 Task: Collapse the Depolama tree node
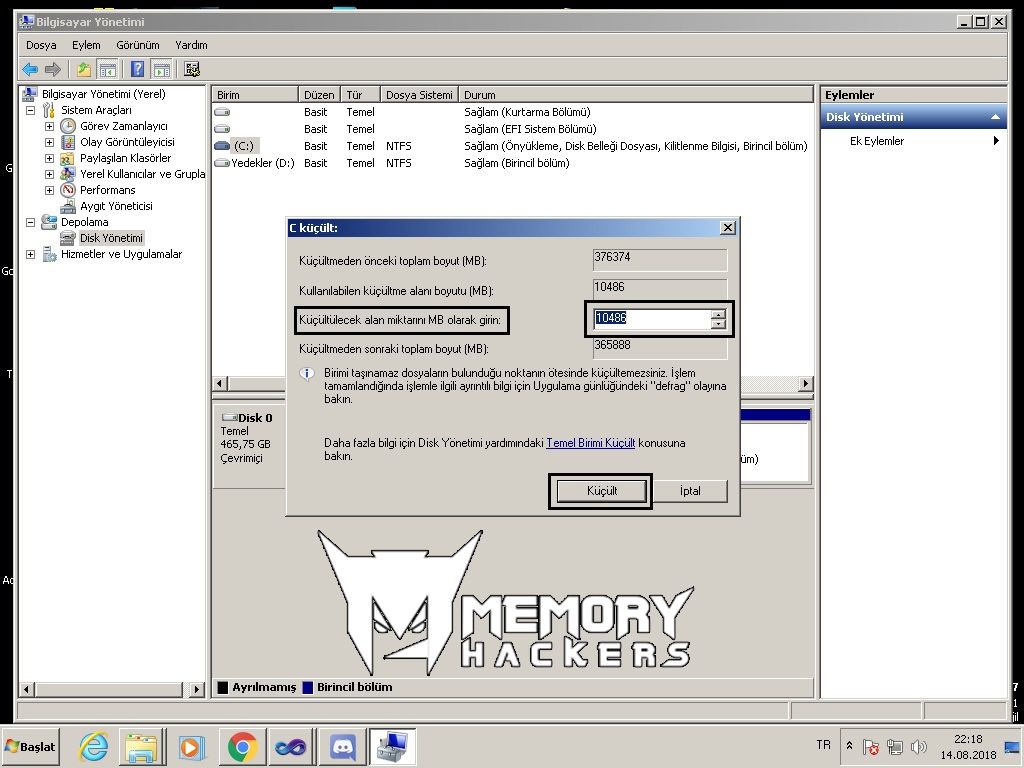(30, 222)
